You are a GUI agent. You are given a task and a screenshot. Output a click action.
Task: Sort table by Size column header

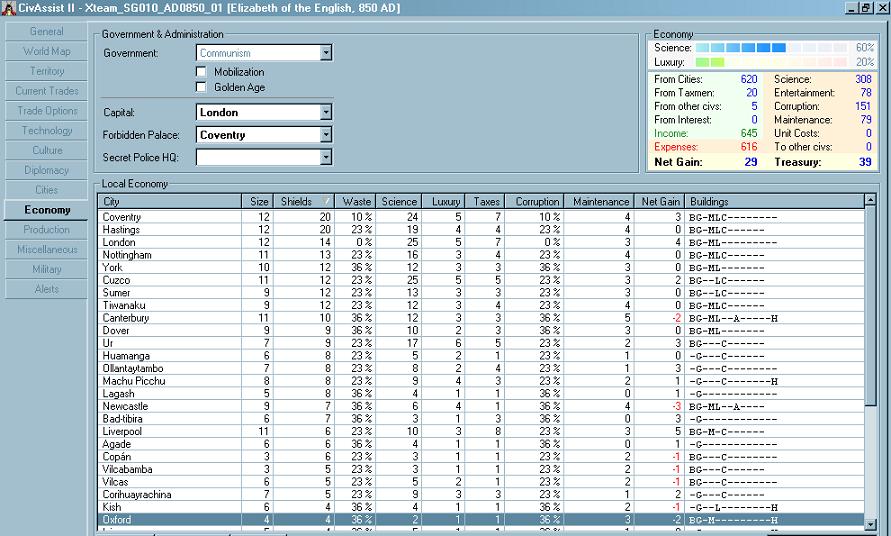point(257,201)
